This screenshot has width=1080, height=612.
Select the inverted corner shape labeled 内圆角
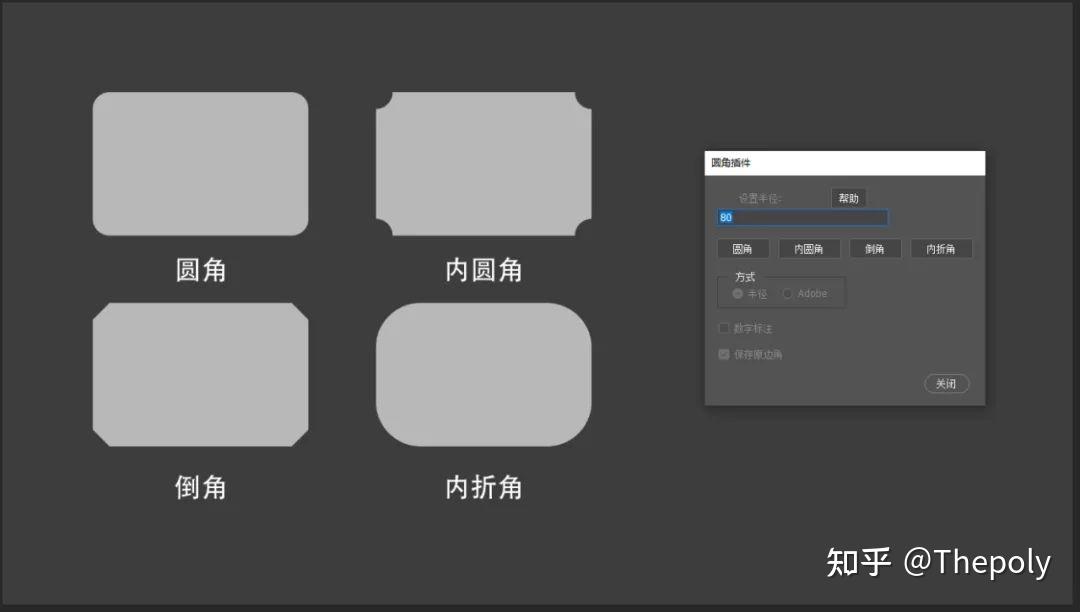(483, 163)
